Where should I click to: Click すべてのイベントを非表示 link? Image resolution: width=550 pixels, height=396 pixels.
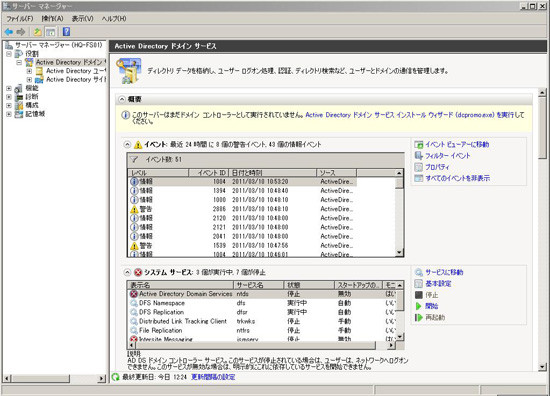[x=457, y=178]
